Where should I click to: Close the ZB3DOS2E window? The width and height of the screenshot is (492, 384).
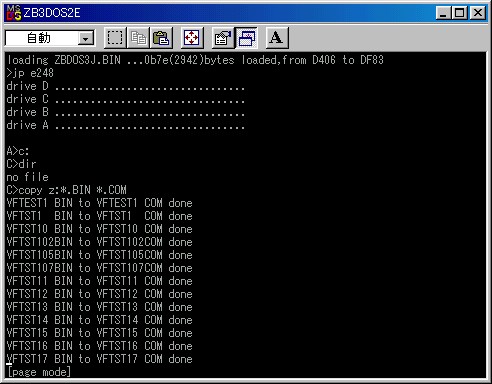(478, 13)
